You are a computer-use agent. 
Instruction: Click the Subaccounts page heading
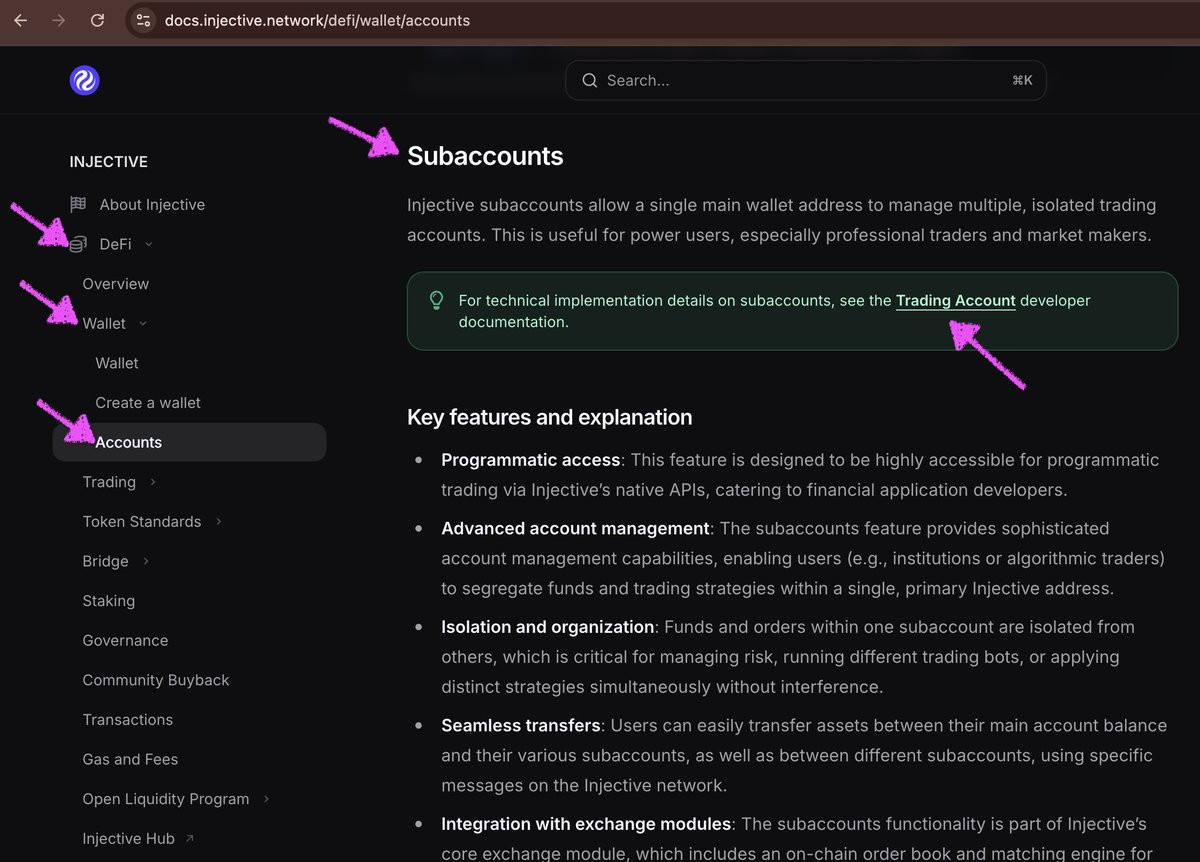485,156
